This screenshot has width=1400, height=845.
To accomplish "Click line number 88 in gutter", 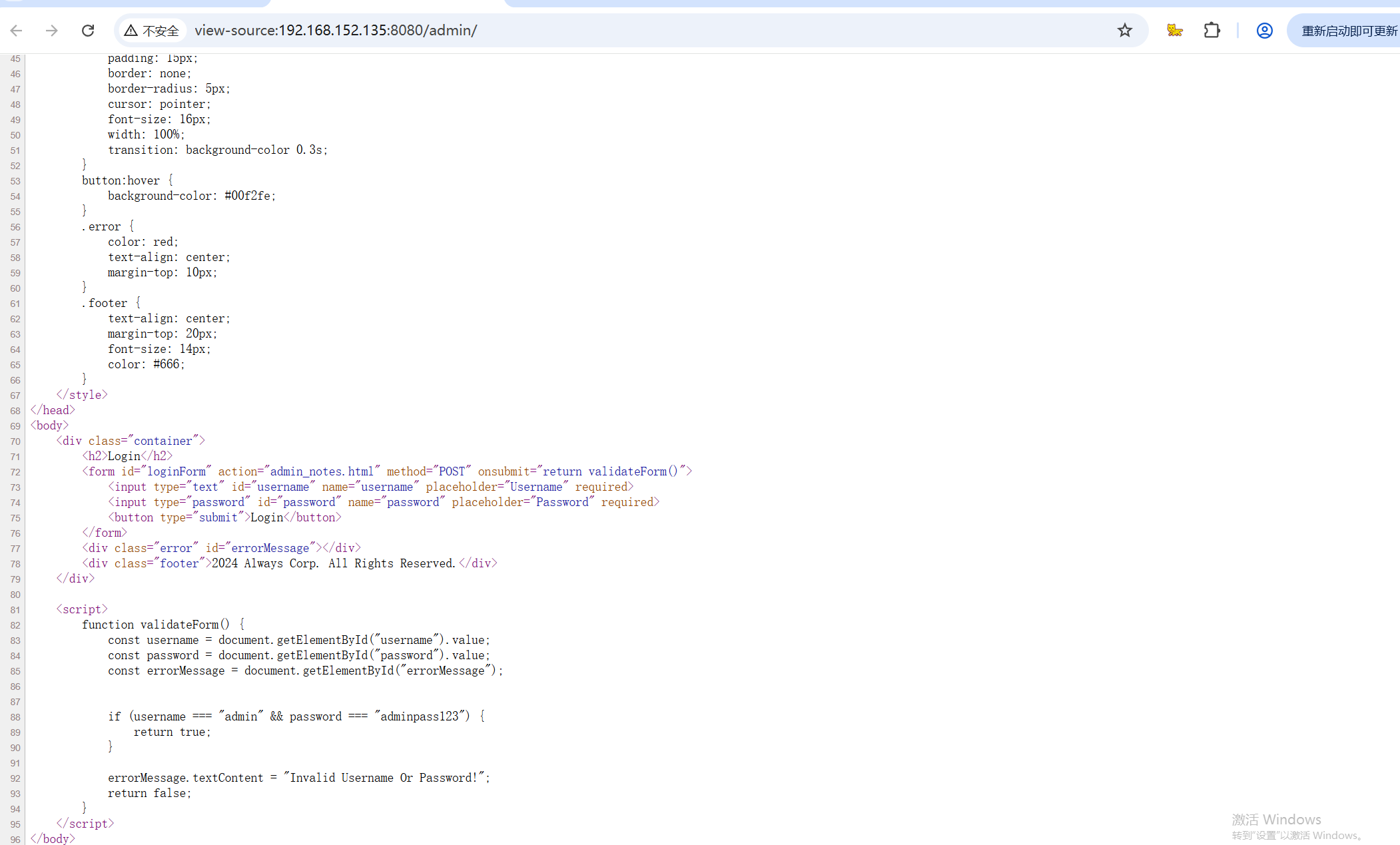I will [15, 717].
